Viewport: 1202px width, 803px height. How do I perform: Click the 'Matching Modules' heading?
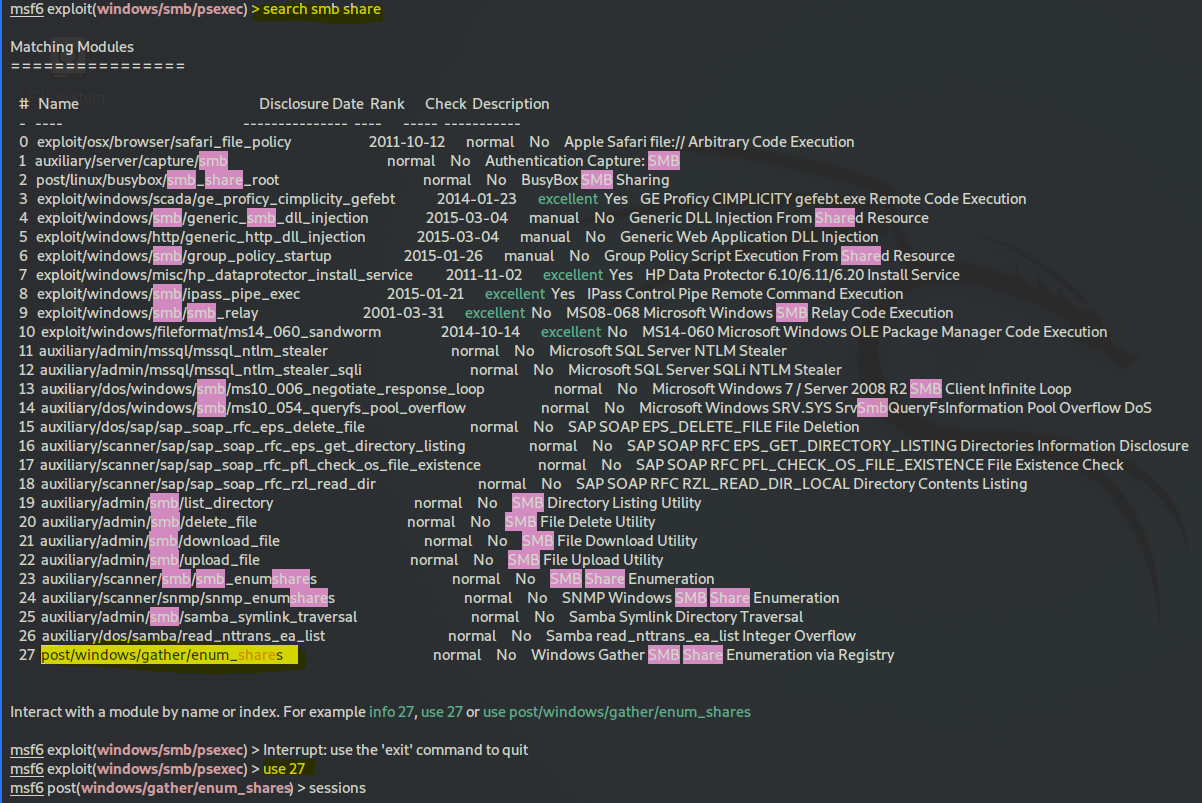click(72, 47)
